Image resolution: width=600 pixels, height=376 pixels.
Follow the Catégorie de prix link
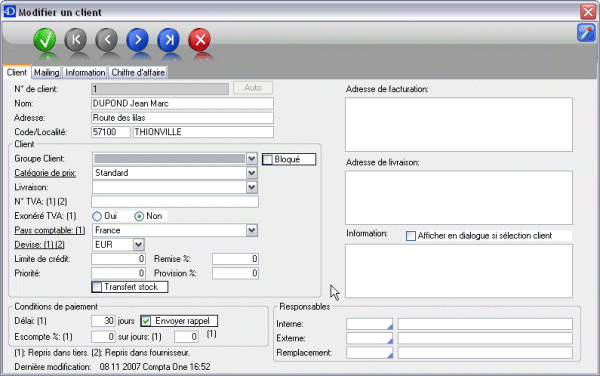(x=45, y=173)
